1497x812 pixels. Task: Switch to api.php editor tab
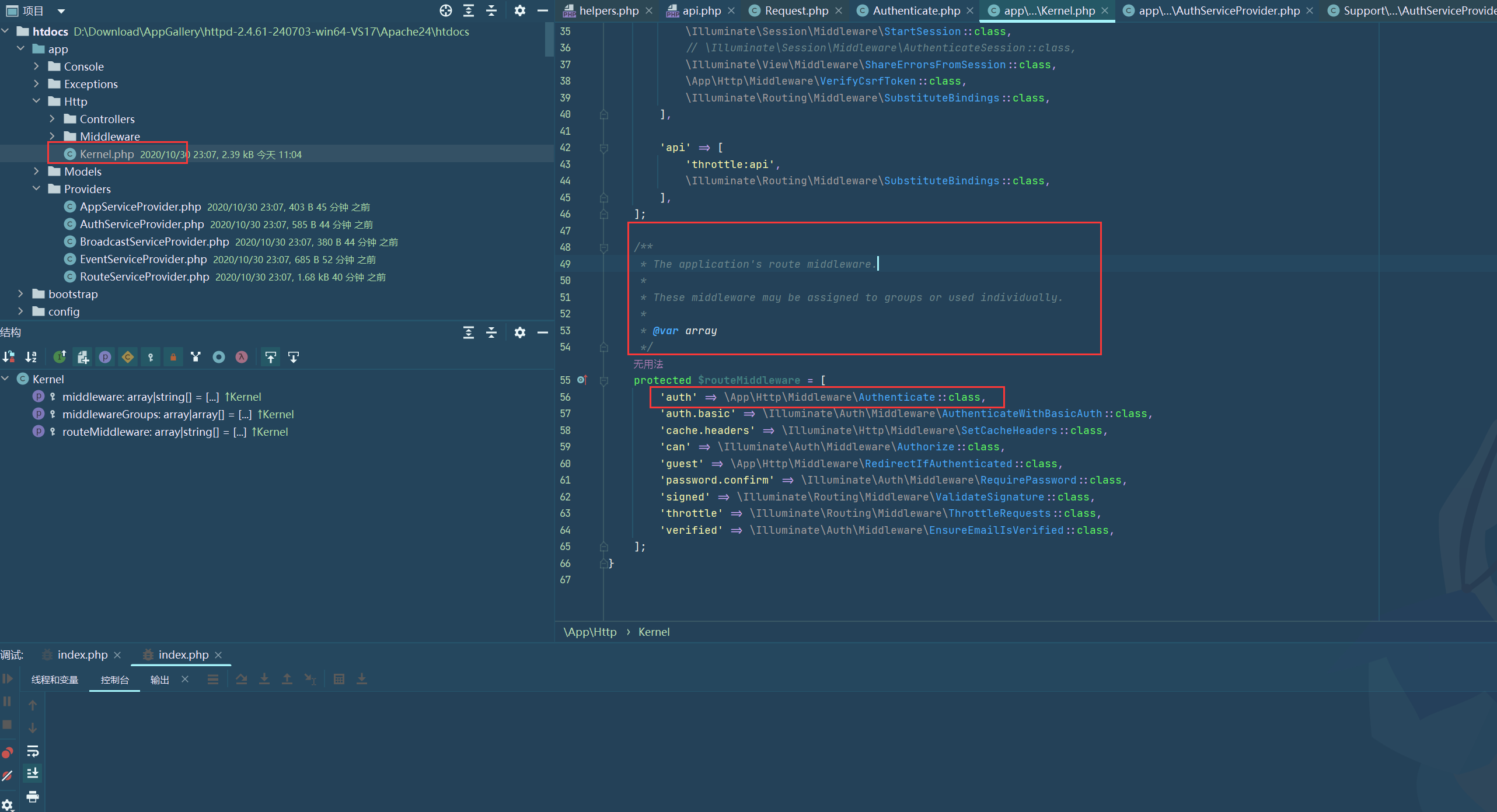point(702,10)
